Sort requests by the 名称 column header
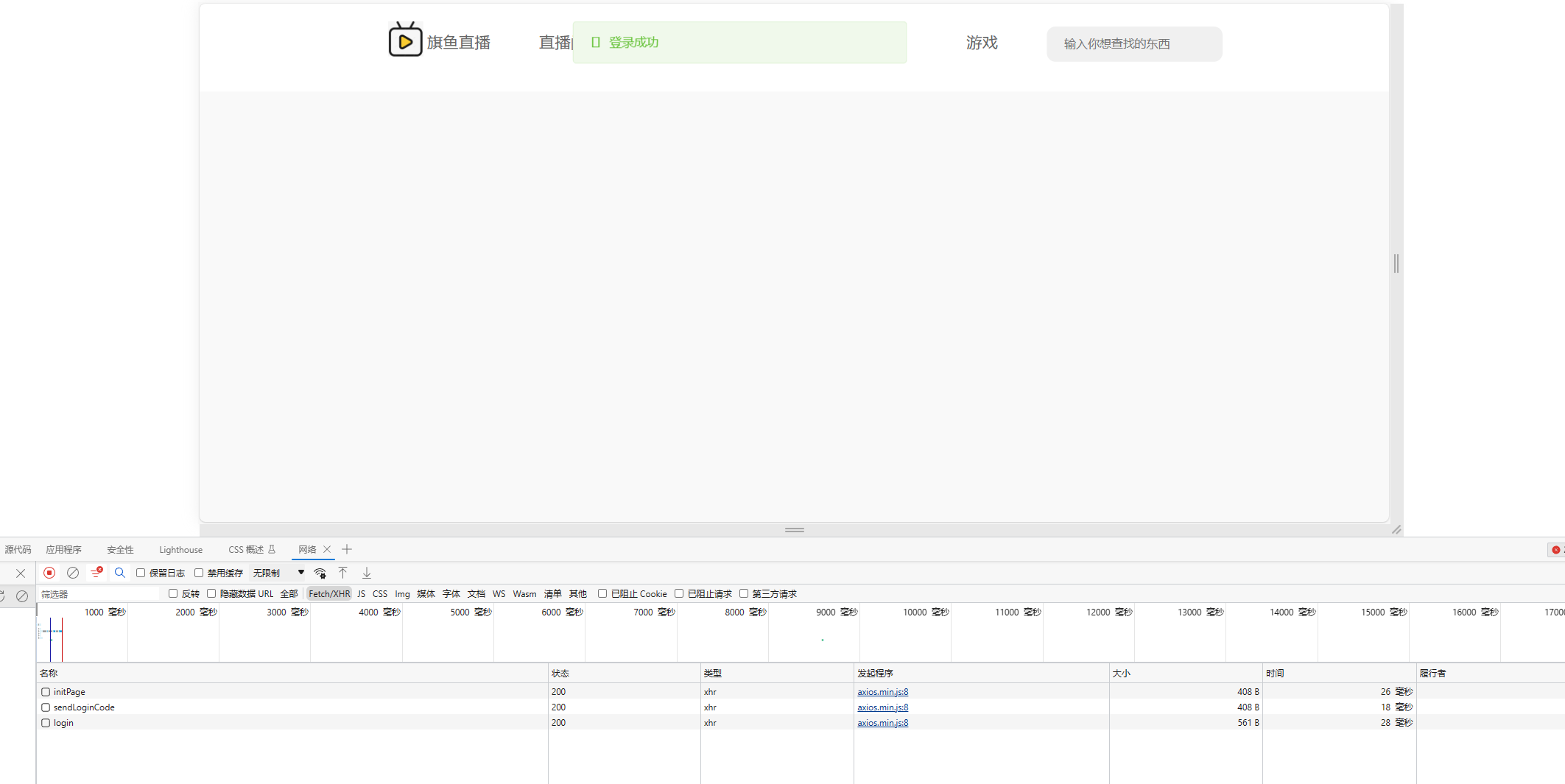1565x784 pixels. pos(292,674)
